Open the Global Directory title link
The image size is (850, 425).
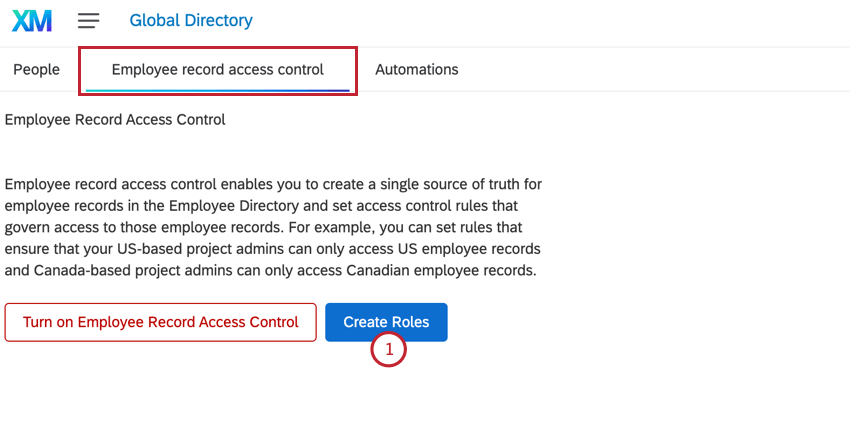coord(191,20)
